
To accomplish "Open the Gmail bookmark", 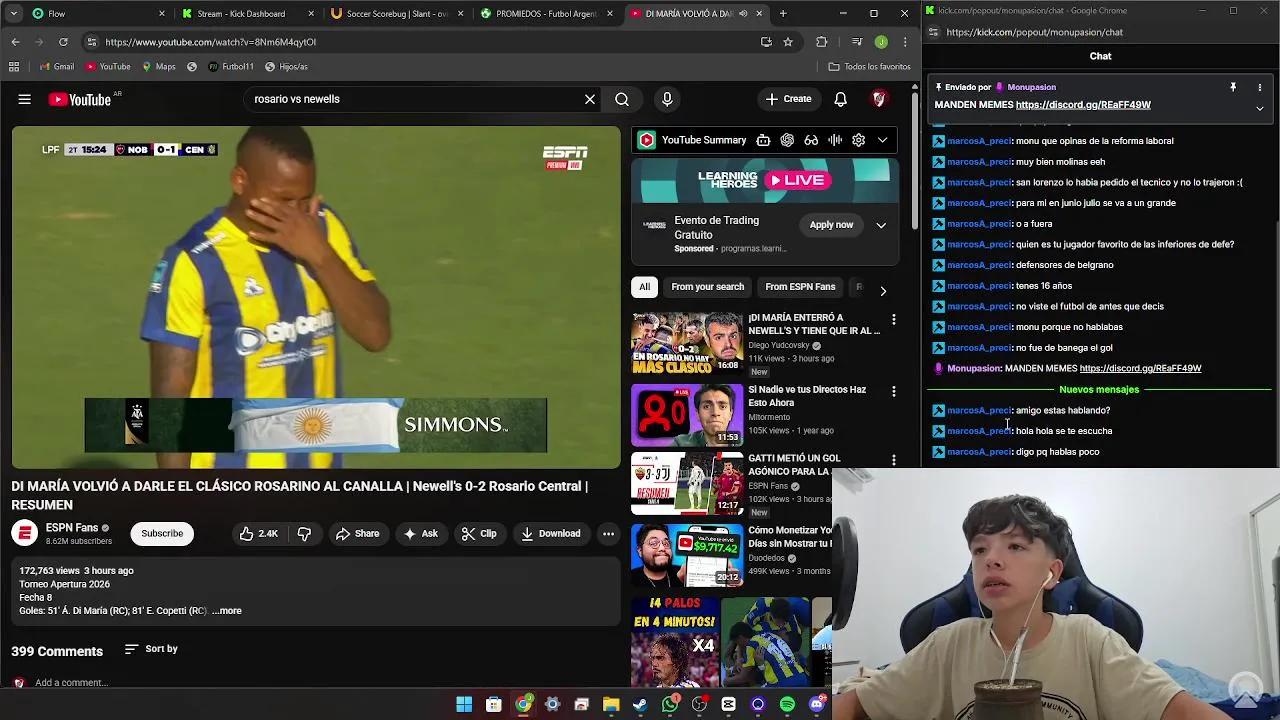I will pyautogui.click(x=57, y=67).
